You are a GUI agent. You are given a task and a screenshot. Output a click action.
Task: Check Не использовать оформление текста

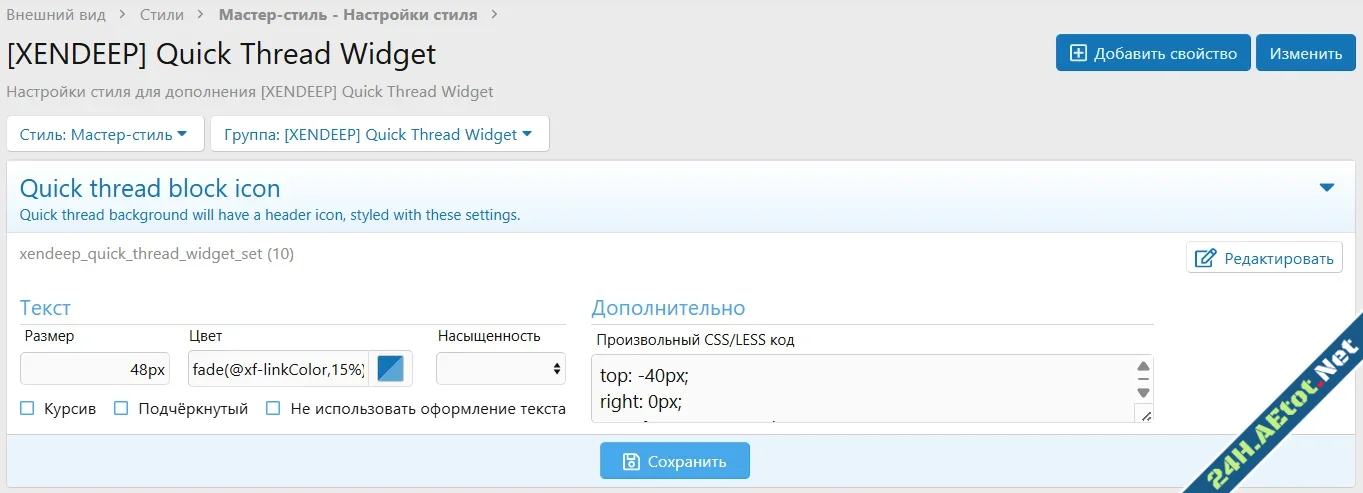coord(273,408)
